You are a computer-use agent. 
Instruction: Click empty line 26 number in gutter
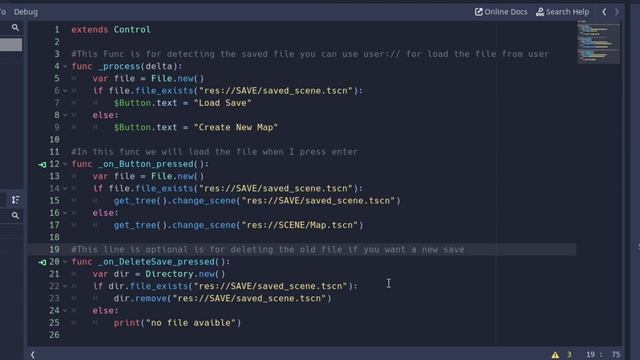point(55,335)
